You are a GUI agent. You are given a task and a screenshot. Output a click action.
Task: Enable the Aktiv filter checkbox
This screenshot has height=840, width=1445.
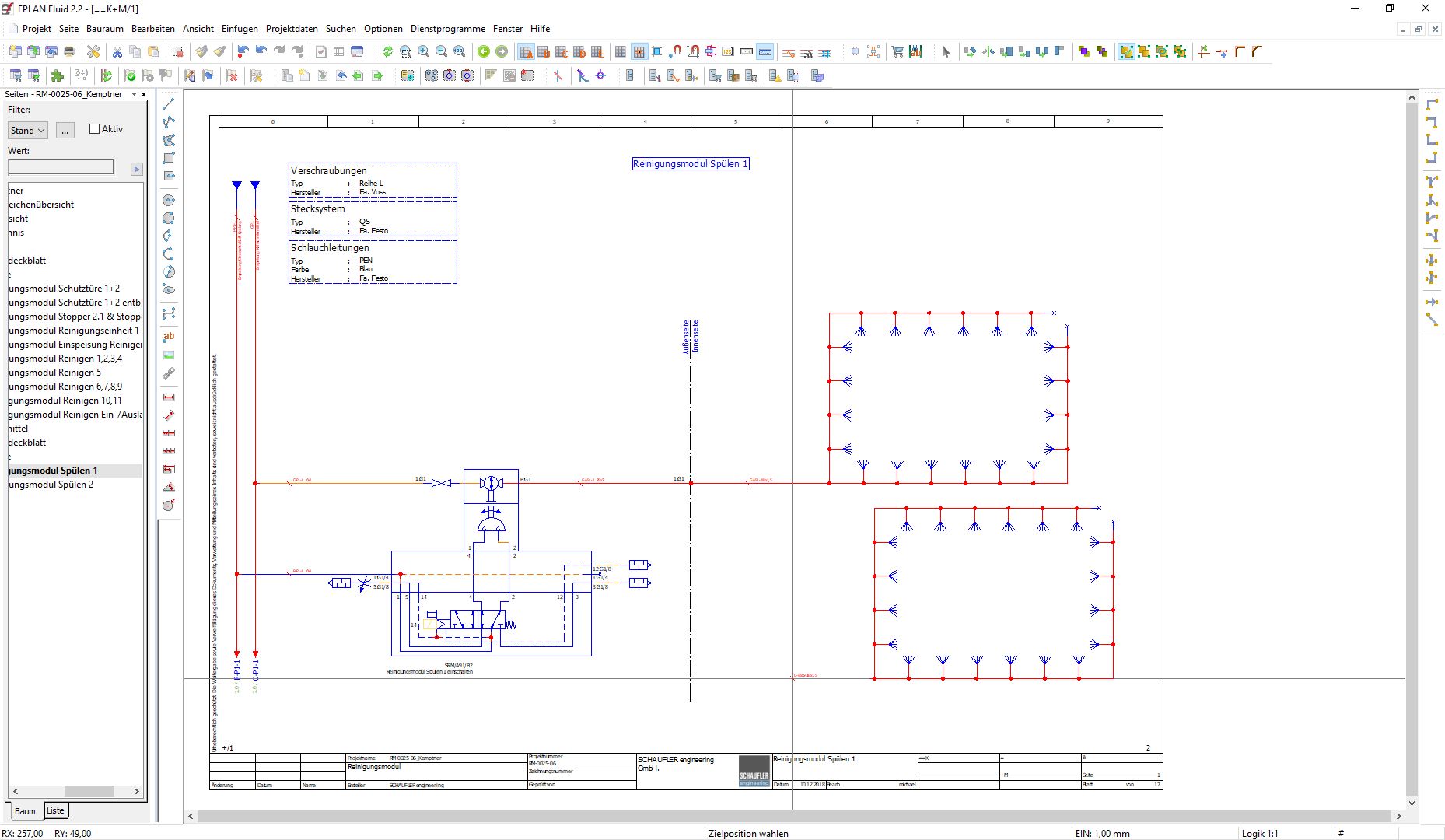95,129
